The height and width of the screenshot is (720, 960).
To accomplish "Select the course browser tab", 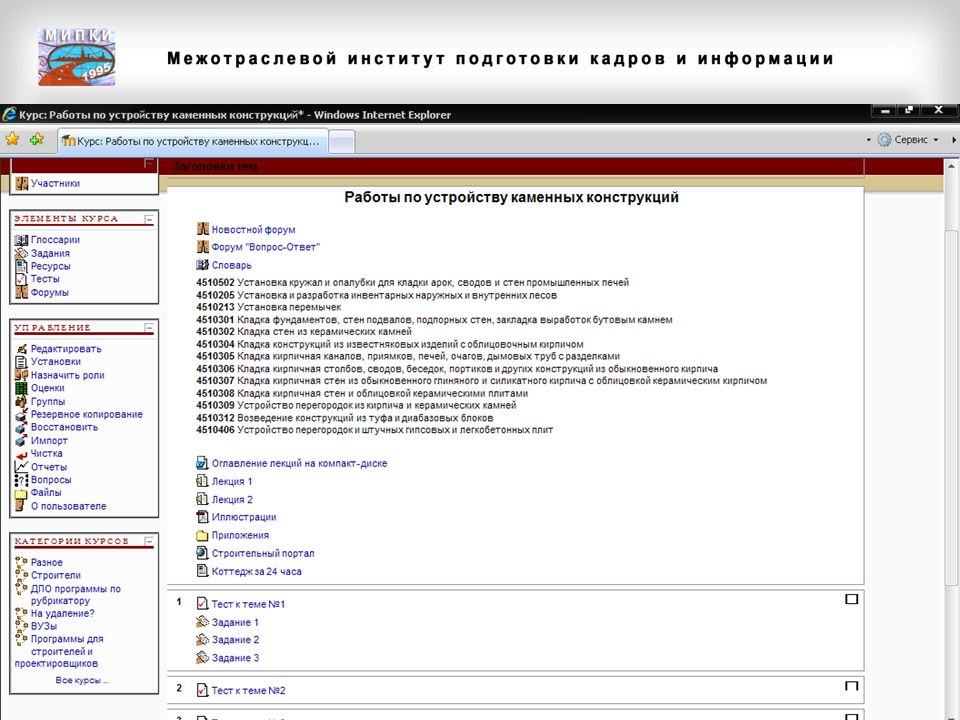I will coord(193,141).
